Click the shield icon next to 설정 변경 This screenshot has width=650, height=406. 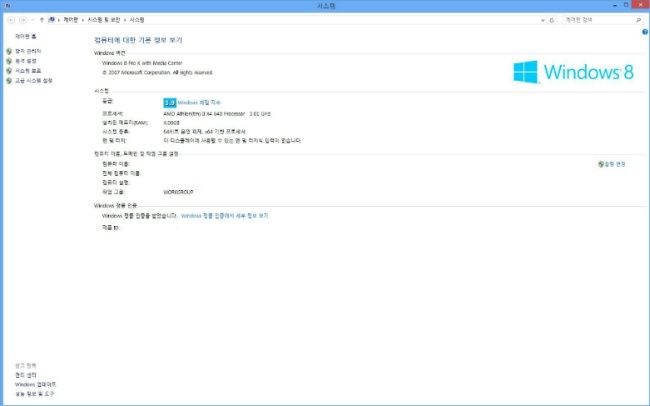[x=601, y=164]
